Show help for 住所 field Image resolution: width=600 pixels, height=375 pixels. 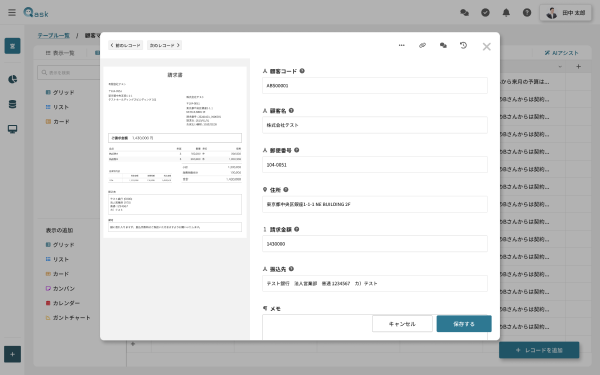[286, 189]
